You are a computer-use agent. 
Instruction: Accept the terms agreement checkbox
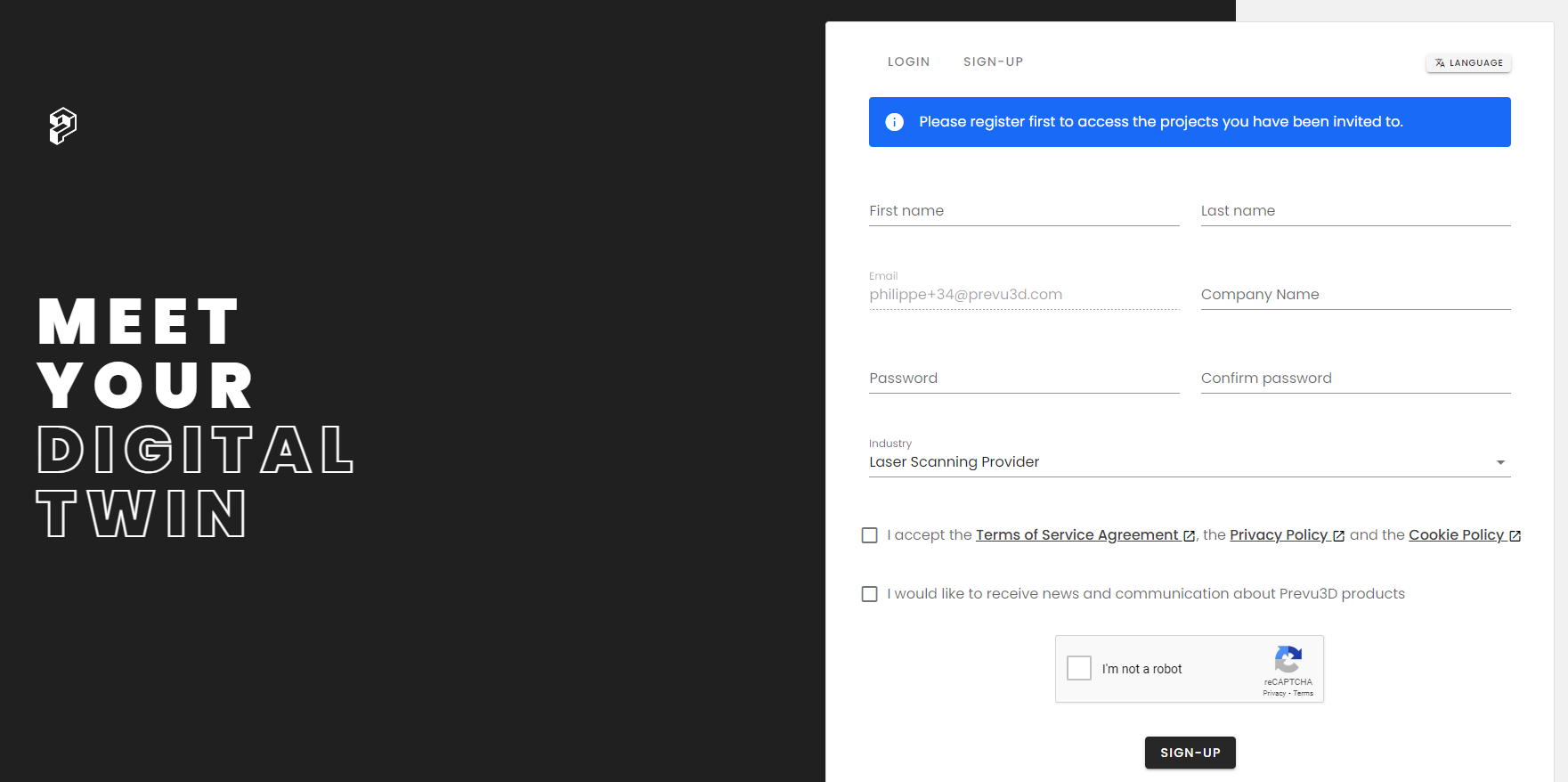pyautogui.click(x=870, y=535)
